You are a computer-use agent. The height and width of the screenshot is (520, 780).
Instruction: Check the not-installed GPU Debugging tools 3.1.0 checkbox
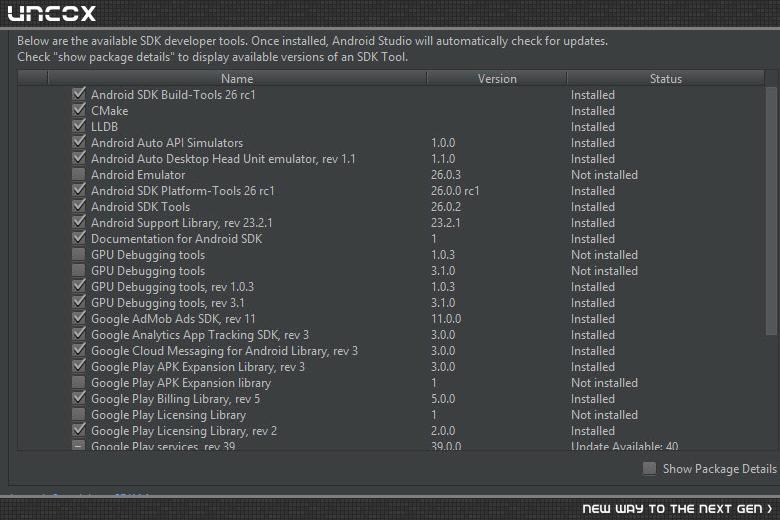79,270
